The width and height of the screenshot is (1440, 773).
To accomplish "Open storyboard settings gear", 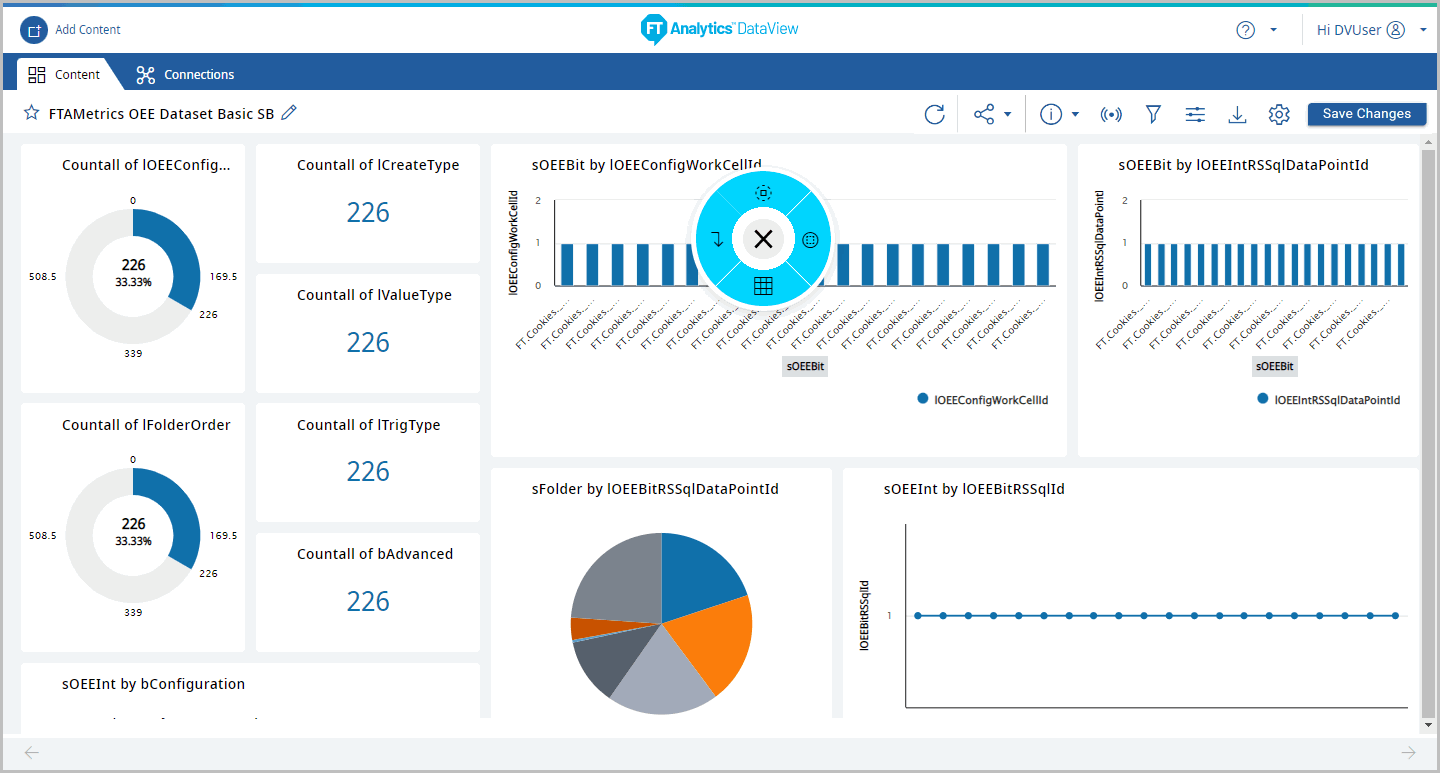I will (x=1279, y=115).
